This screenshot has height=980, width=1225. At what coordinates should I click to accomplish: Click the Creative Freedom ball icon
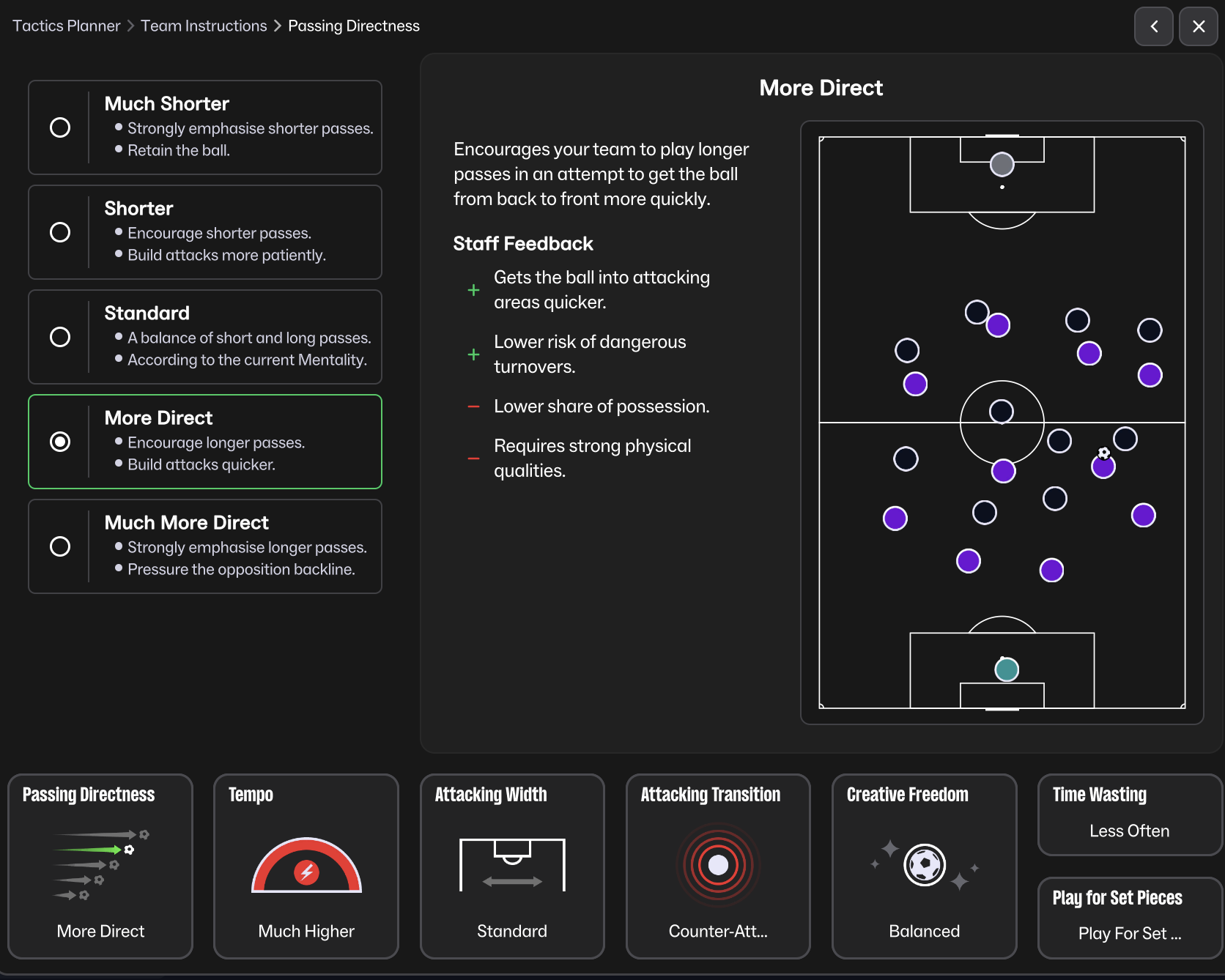[925, 865]
